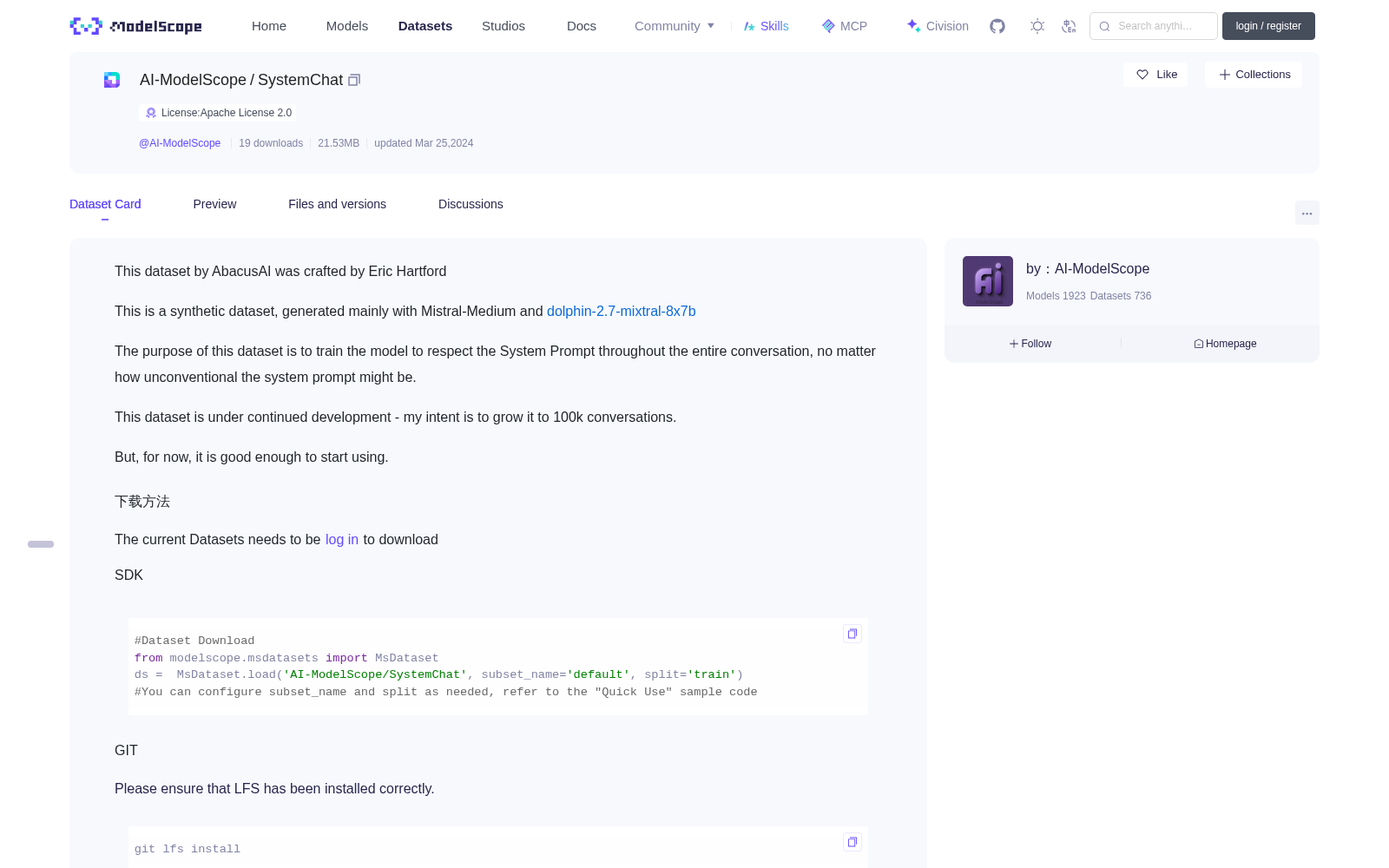Add dataset to Collections
Viewport: 1389px width, 868px height.
pos(1254,75)
